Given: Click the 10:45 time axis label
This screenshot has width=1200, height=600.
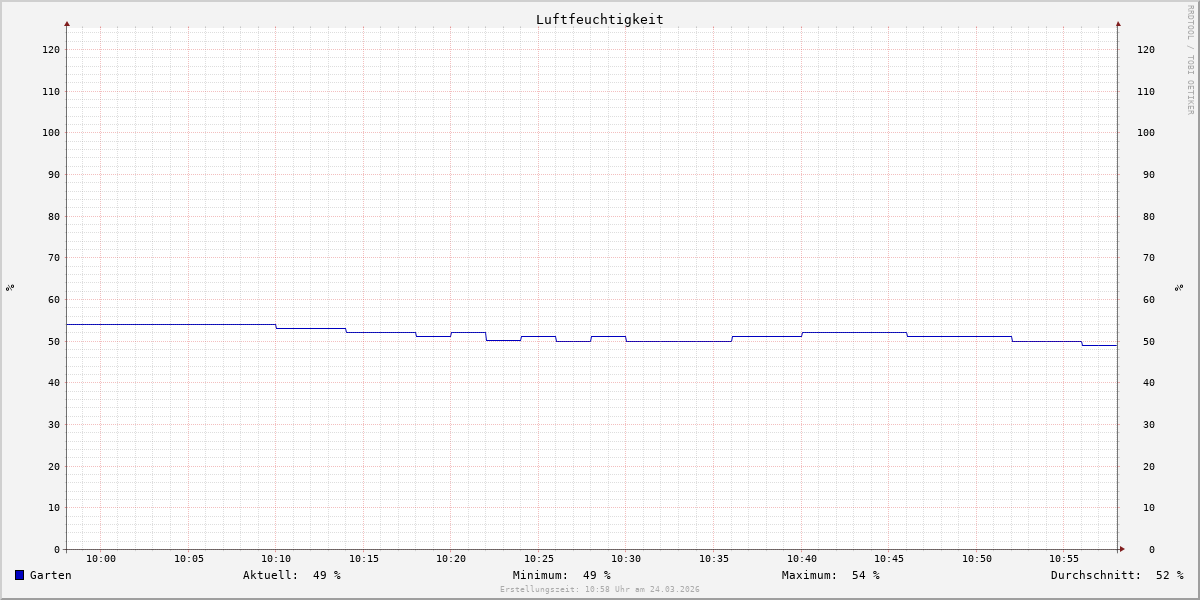Looking at the screenshot, I should (x=889, y=559).
